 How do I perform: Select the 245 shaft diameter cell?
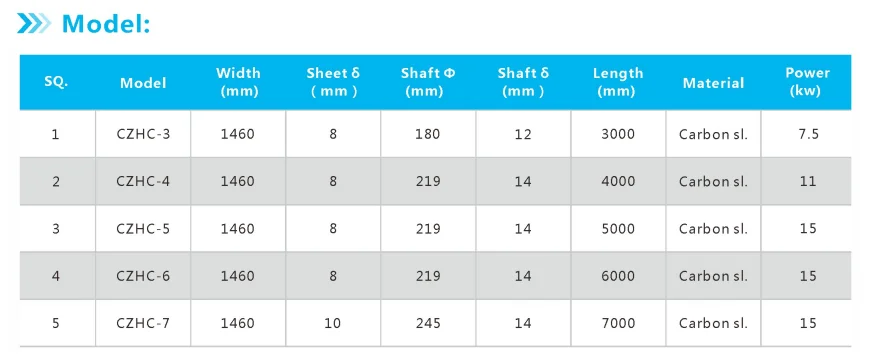[x=428, y=323]
